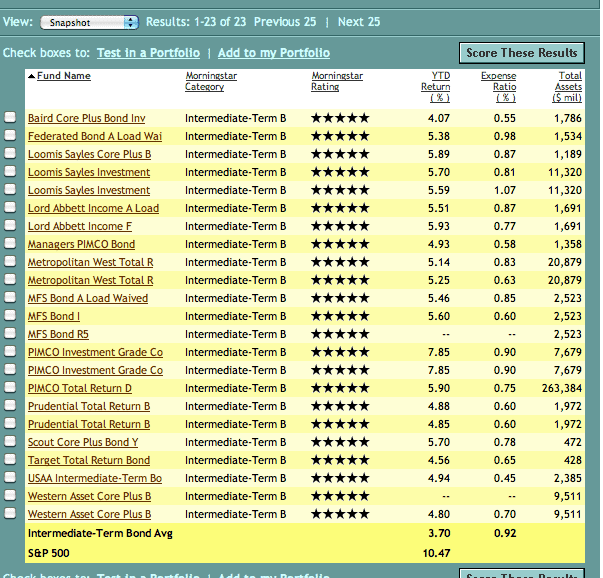The height and width of the screenshot is (578, 603).
Task: Select Intermediate-Term Bond Avg row label
Action: [100, 533]
